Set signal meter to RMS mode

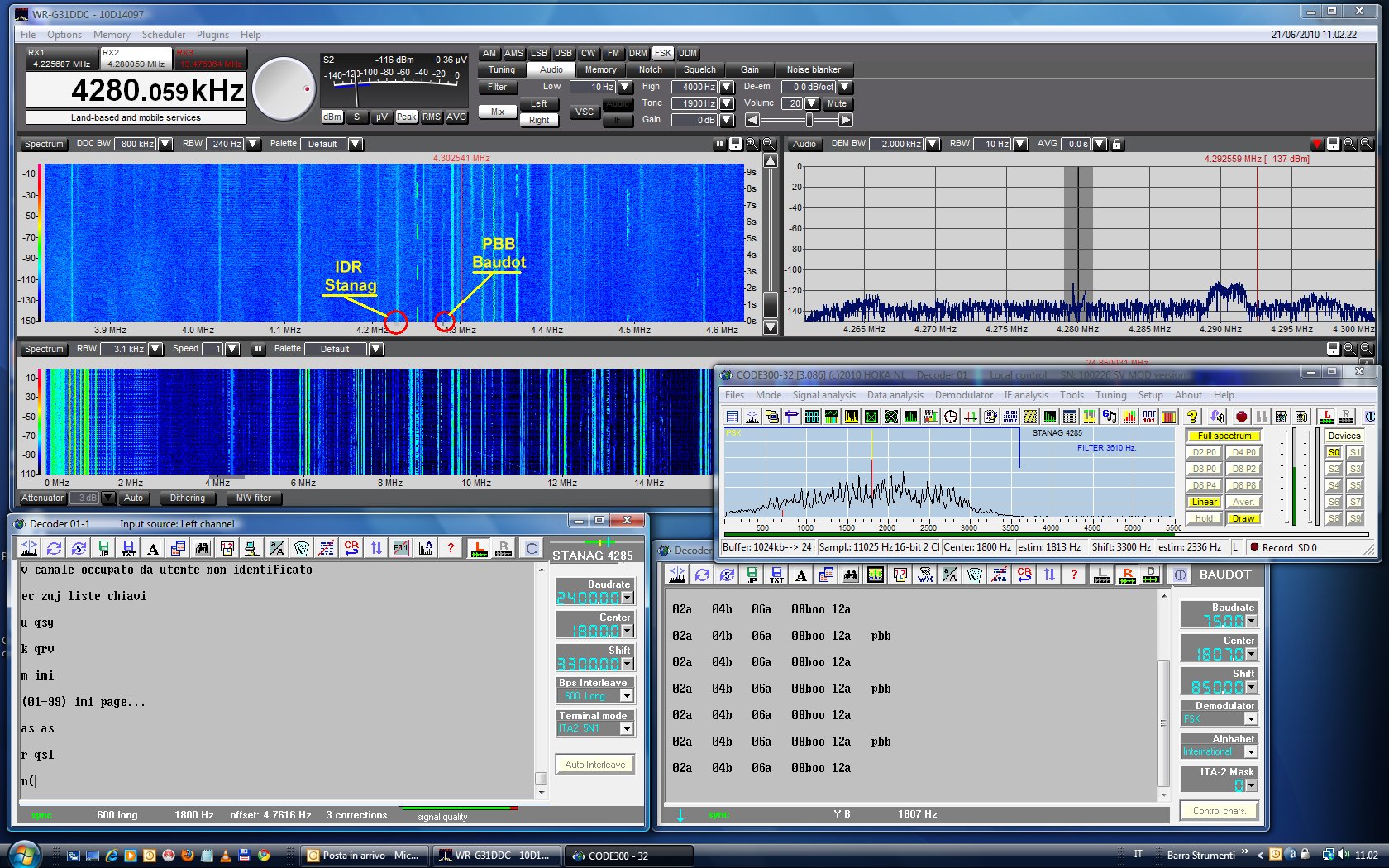click(432, 117)
